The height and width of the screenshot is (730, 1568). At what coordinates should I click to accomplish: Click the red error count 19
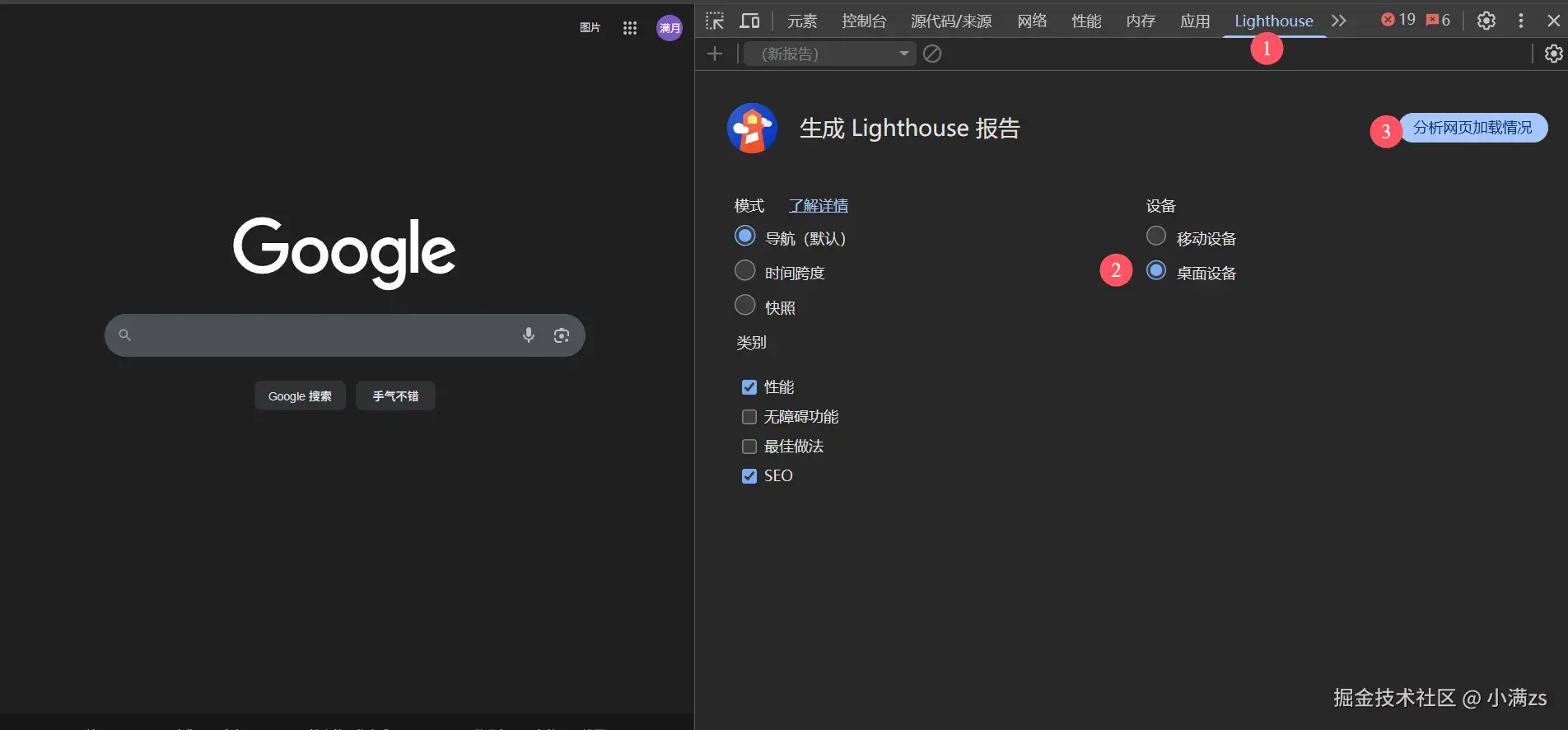point(1398,20)
